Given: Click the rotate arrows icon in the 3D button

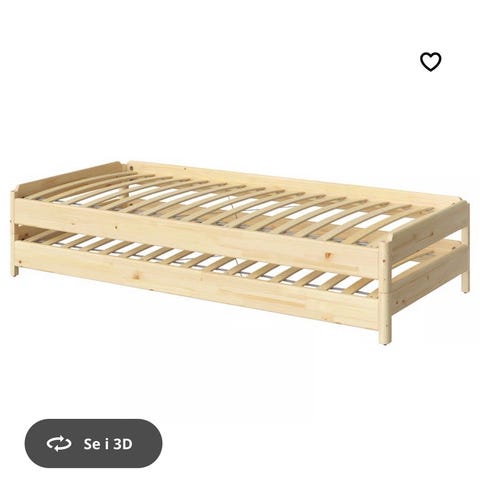Looking at the screenshot, I should [59, 444].
